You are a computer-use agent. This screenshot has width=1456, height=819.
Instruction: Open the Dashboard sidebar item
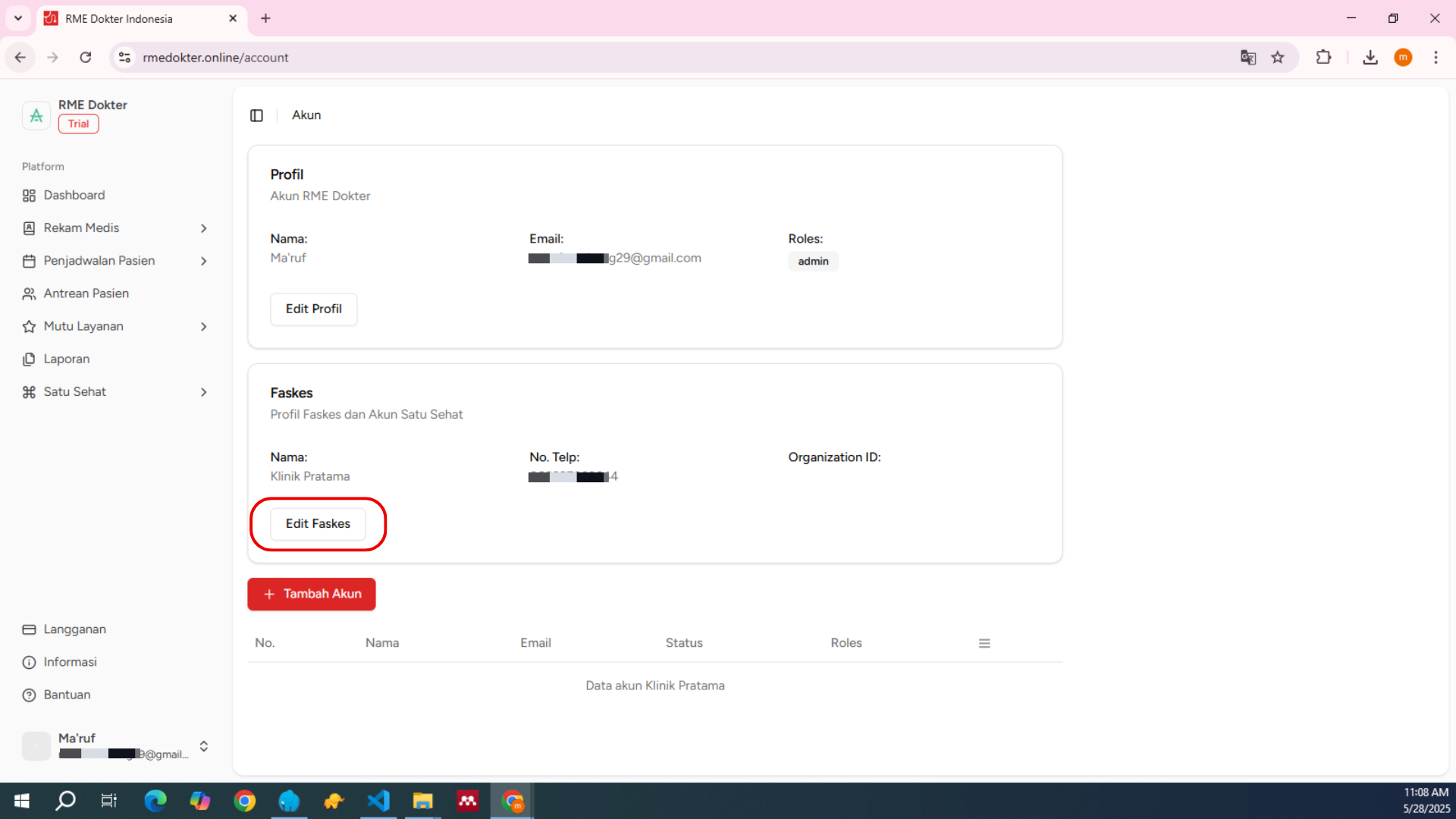click(x=74, y=196)
